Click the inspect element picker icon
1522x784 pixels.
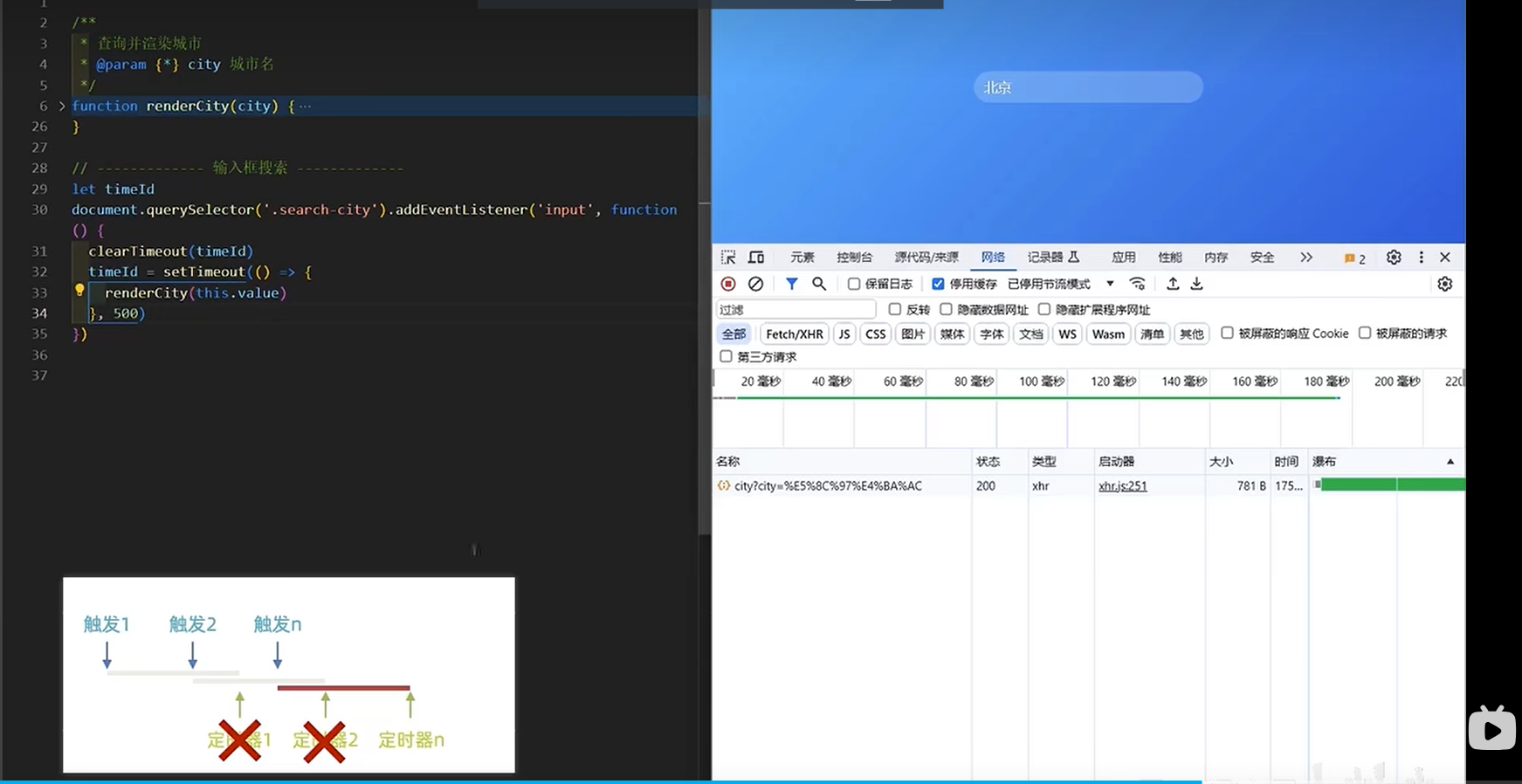click(728, 258)
